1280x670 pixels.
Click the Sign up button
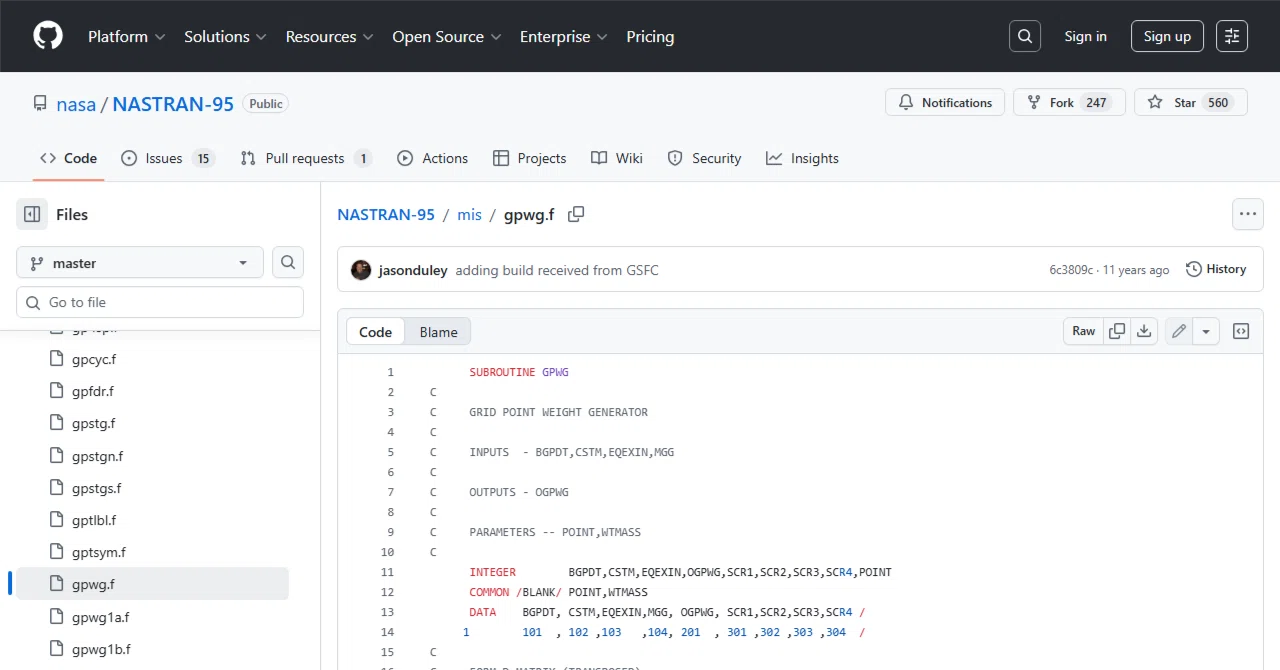(x=1167, y=36)
